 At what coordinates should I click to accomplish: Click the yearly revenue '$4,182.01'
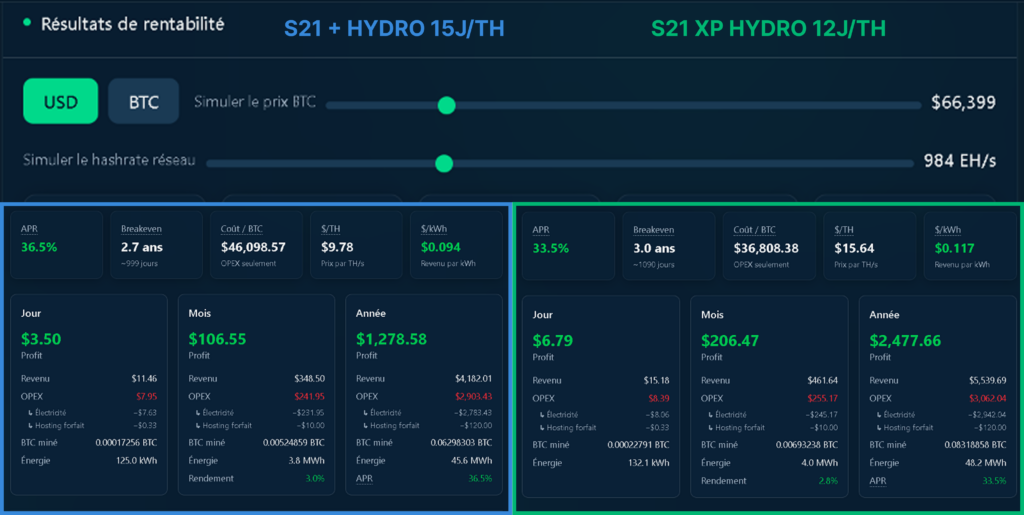(473, 379)
